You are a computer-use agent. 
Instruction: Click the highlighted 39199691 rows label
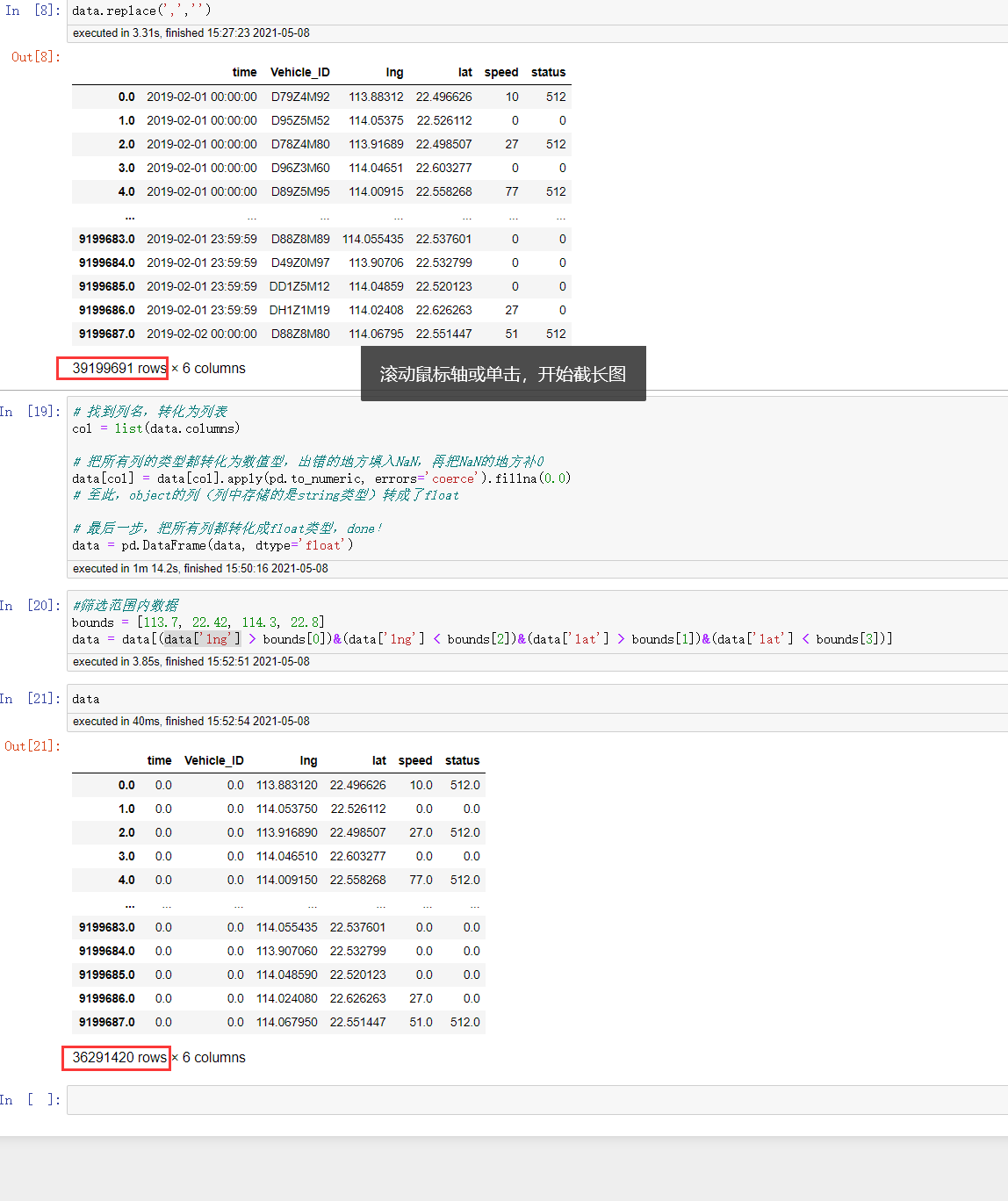(x=112, y=368)
